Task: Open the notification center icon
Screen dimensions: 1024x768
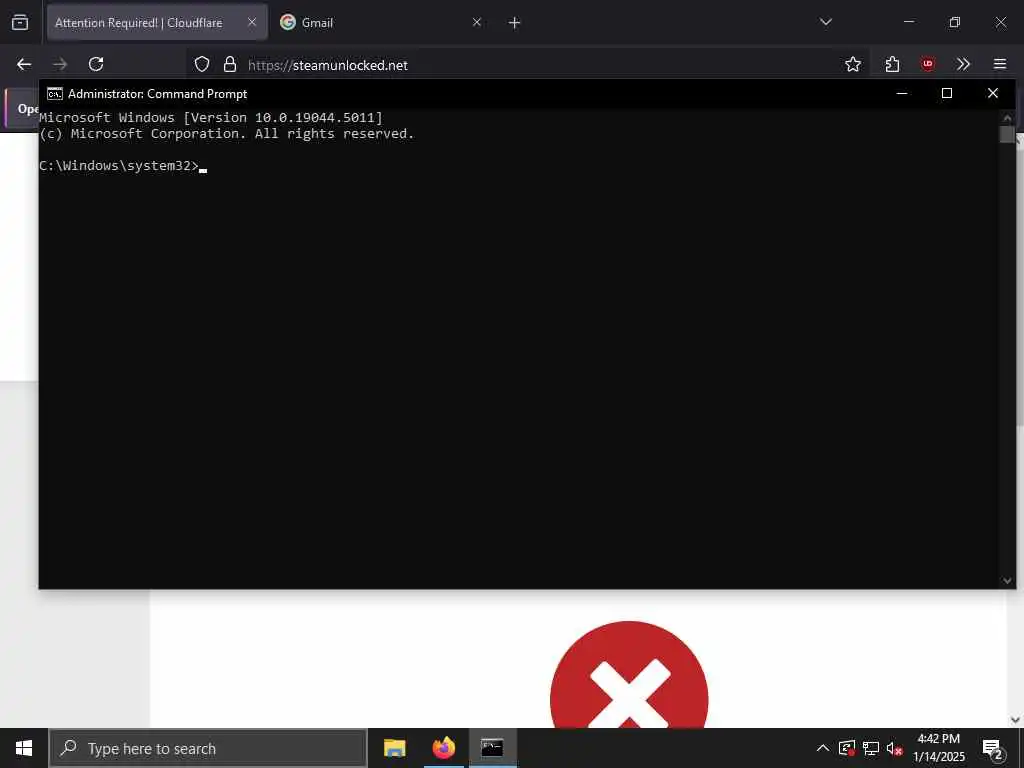Action: pyautogui.click(x=993, y=748)
